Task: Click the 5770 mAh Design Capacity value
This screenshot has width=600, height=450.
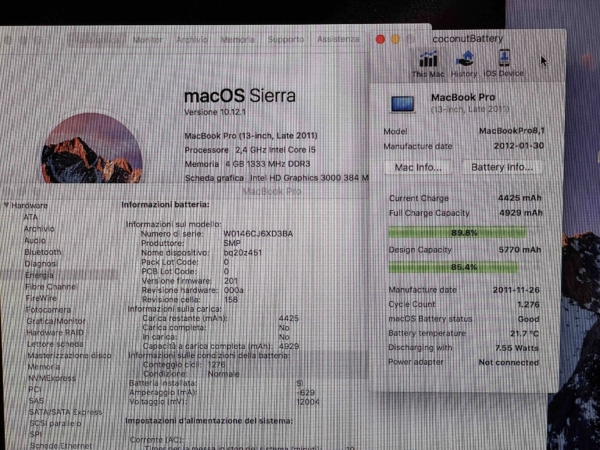Action: pos(520,250)
